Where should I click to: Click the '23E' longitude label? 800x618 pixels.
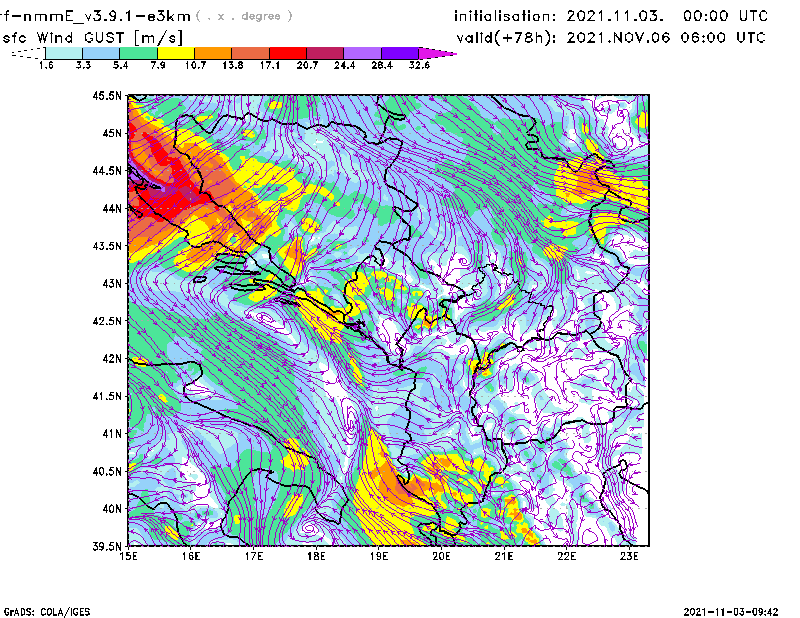(x=629, y=556)
